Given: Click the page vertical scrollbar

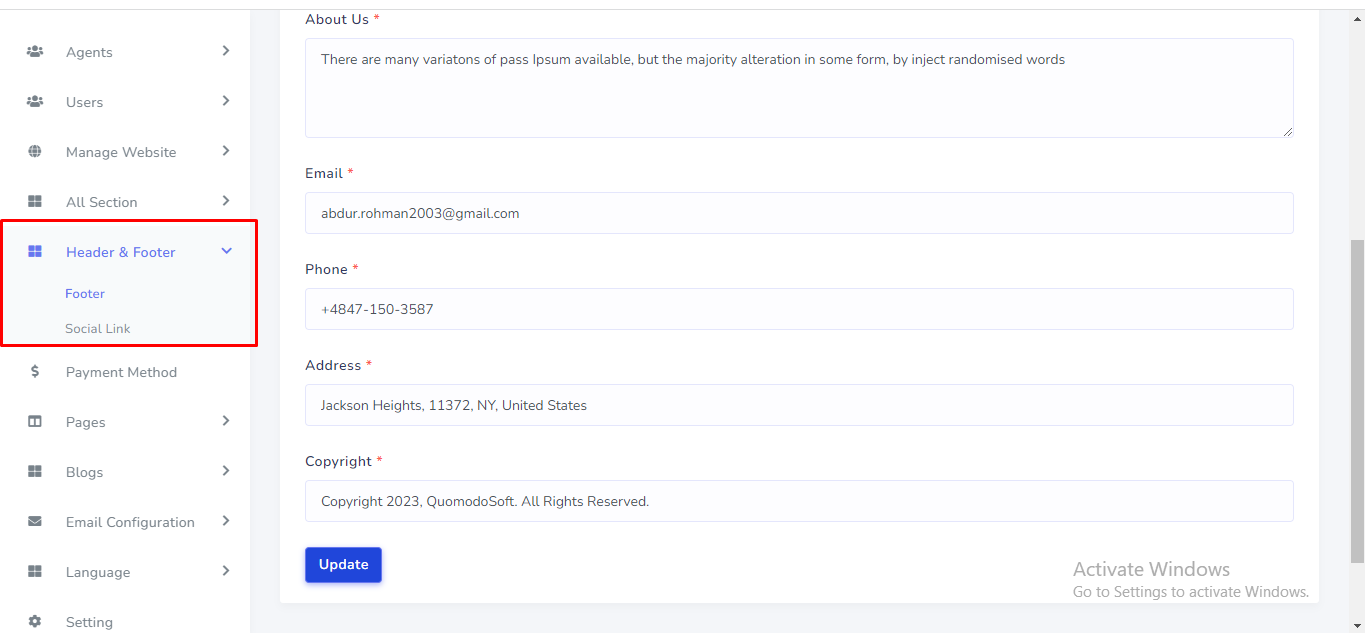Looking at the screenshot, I should pos(1357,400).
